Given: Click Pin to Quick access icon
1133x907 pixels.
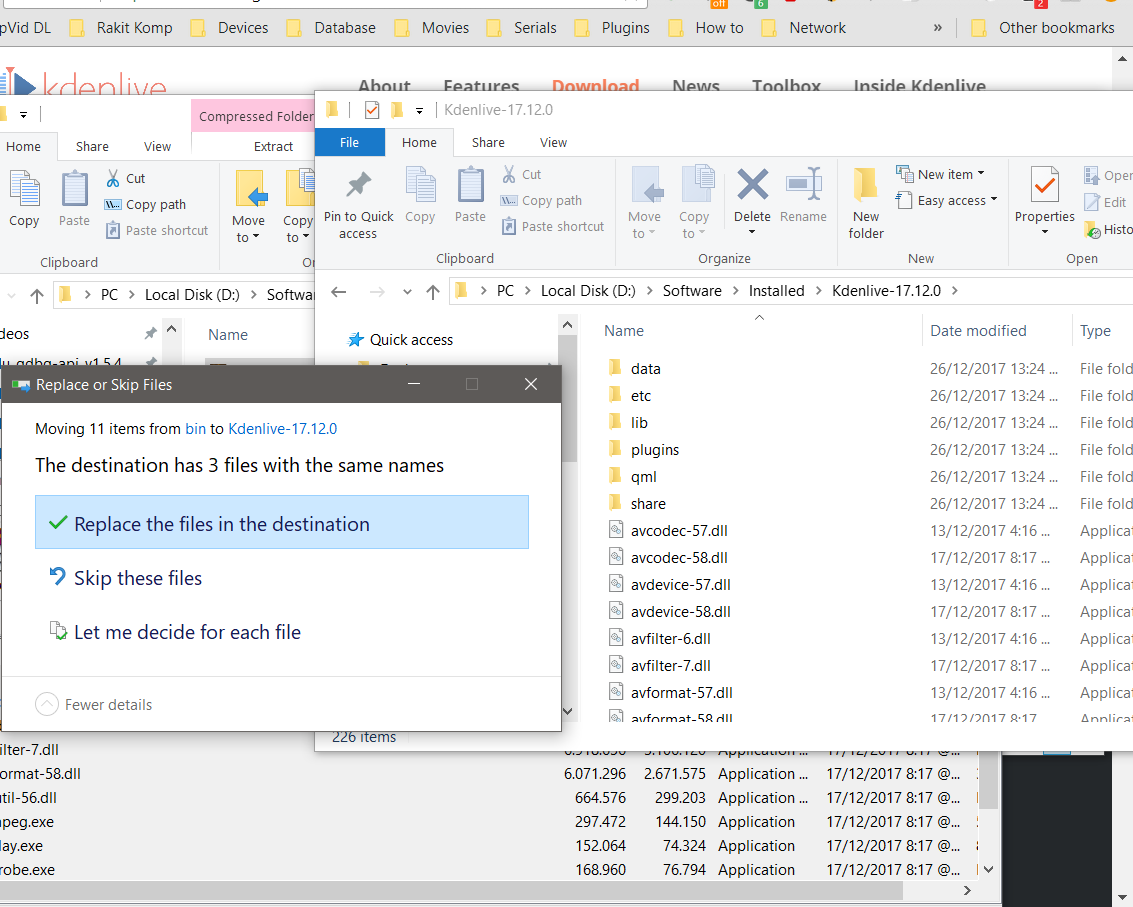Looking at the screenshot, I should pyautogui.click(x=358, y=185).
